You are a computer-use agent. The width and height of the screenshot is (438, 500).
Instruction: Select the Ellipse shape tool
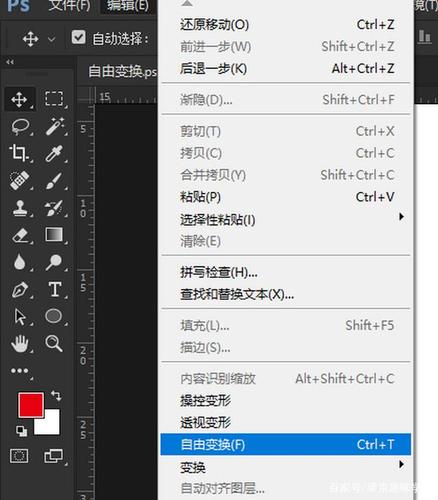[x=54, y=316]
